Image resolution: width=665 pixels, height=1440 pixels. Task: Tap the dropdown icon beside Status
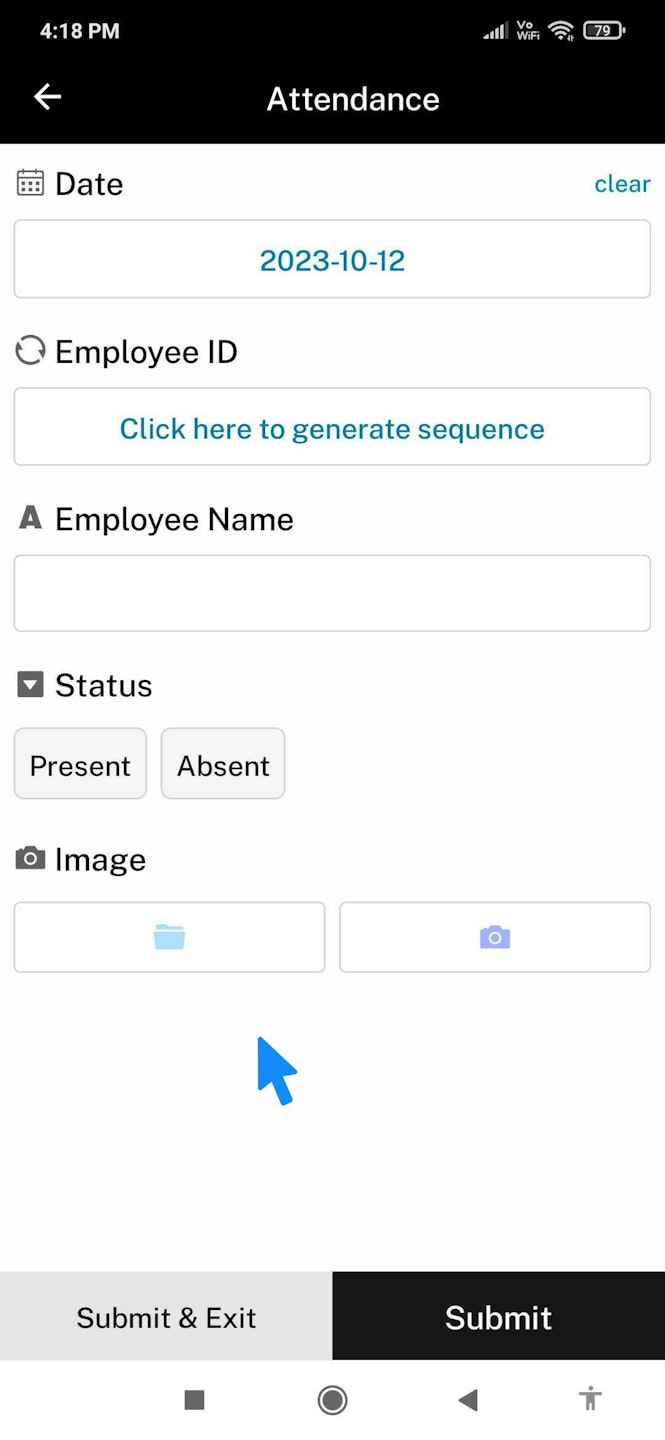pos(31,685)
